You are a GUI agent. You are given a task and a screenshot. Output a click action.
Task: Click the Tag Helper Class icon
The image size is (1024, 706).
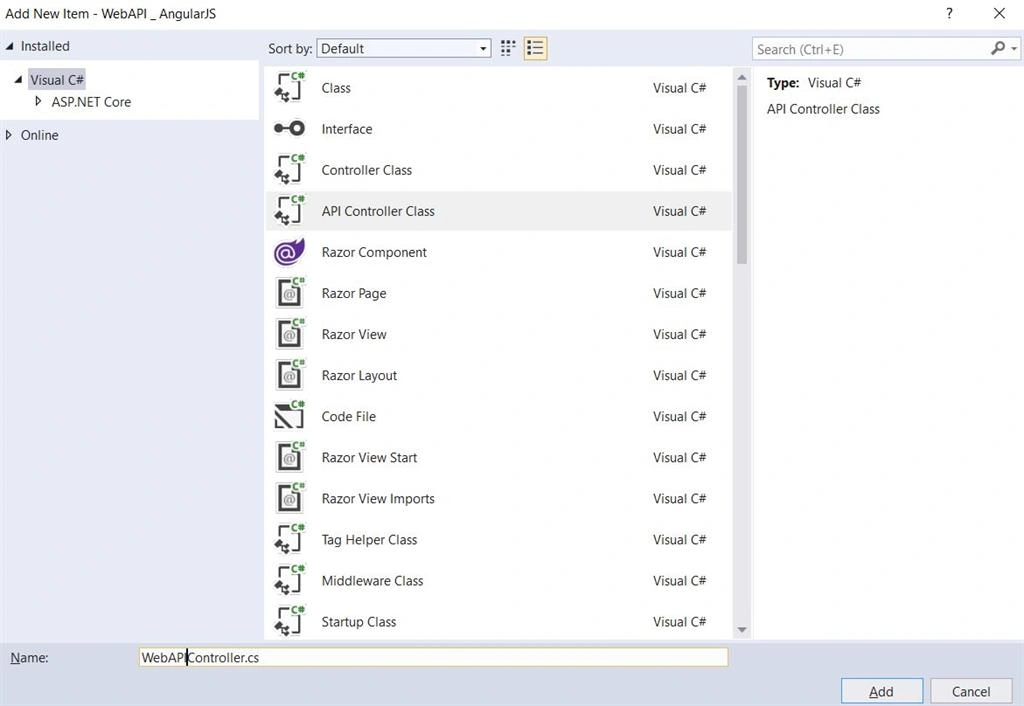click(289, 539)
